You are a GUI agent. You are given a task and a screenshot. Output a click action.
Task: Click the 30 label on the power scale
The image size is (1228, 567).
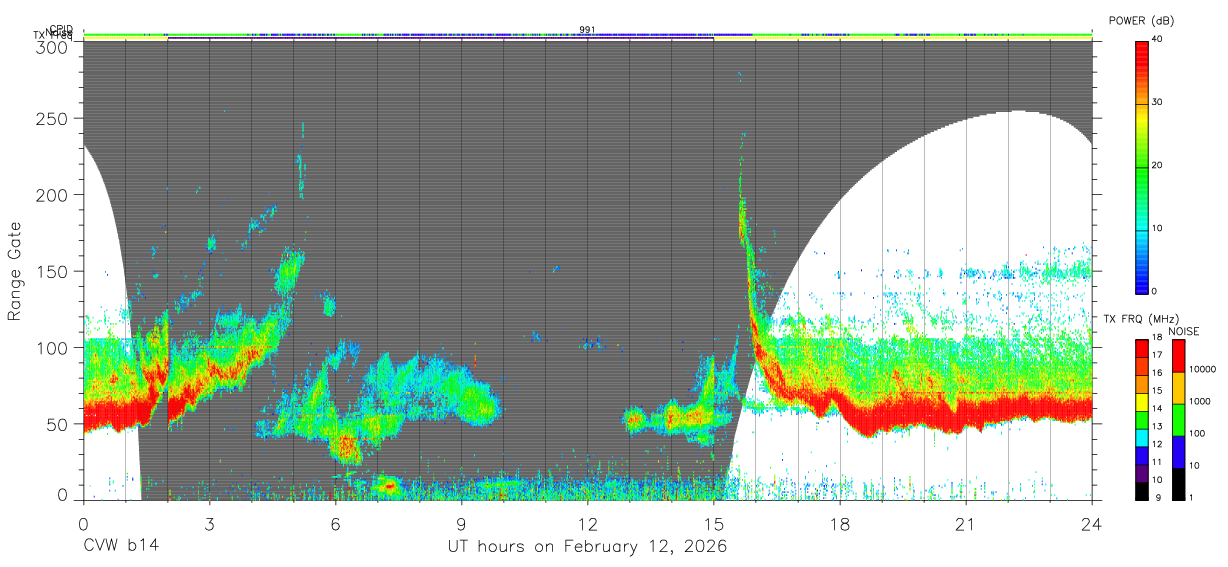coord(1158,102)
